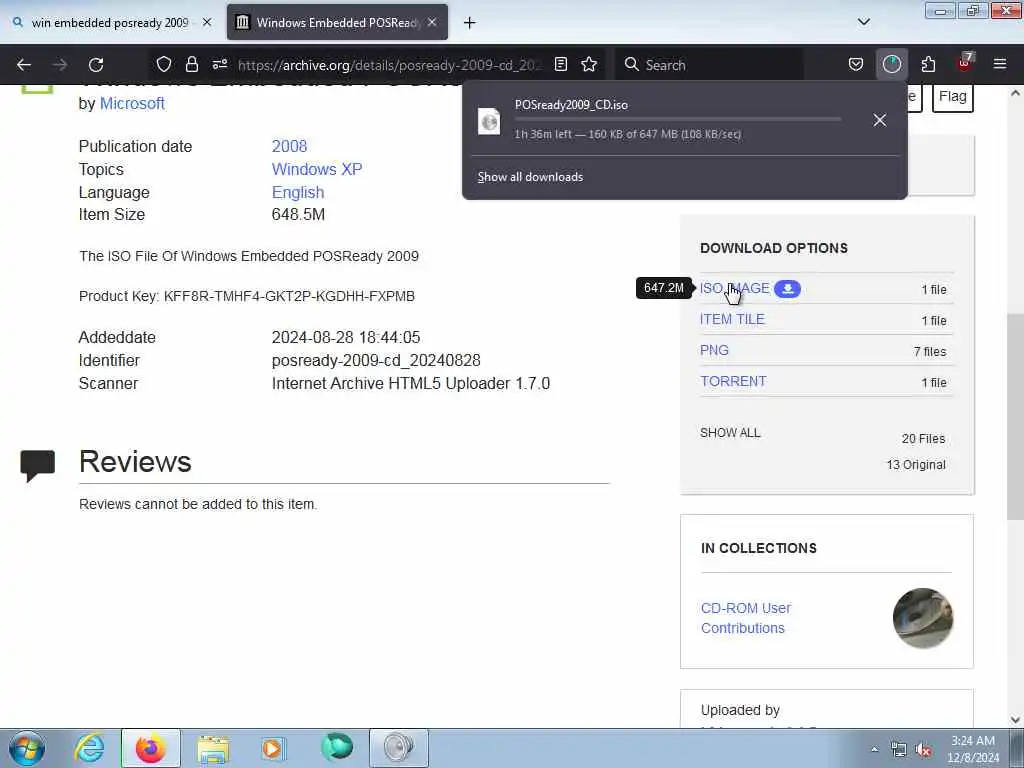
Task: Open the tracking protection shield icon
Action: click(164, 64)
